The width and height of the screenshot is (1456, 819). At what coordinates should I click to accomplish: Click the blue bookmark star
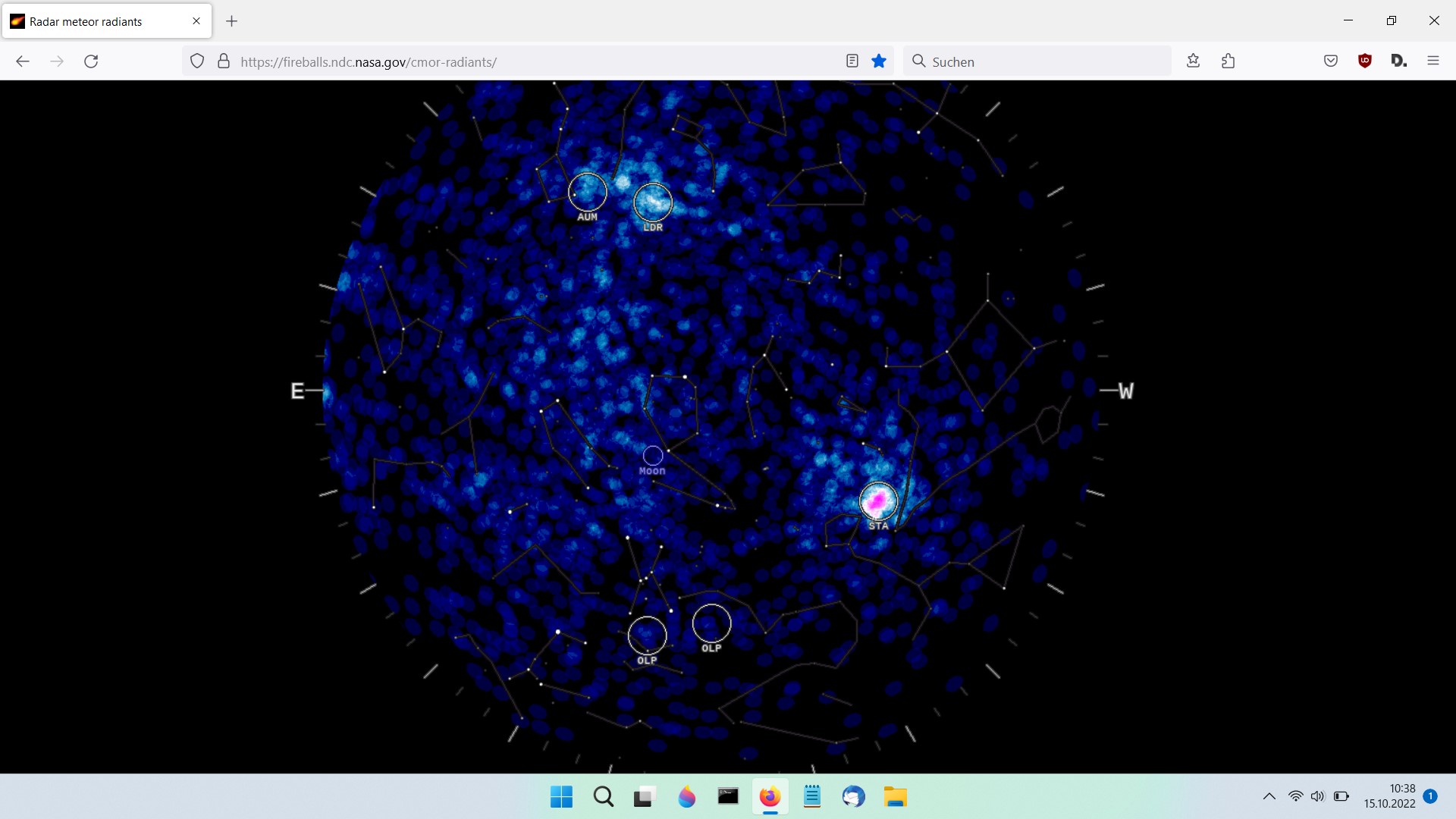click(x=879, y=61)
